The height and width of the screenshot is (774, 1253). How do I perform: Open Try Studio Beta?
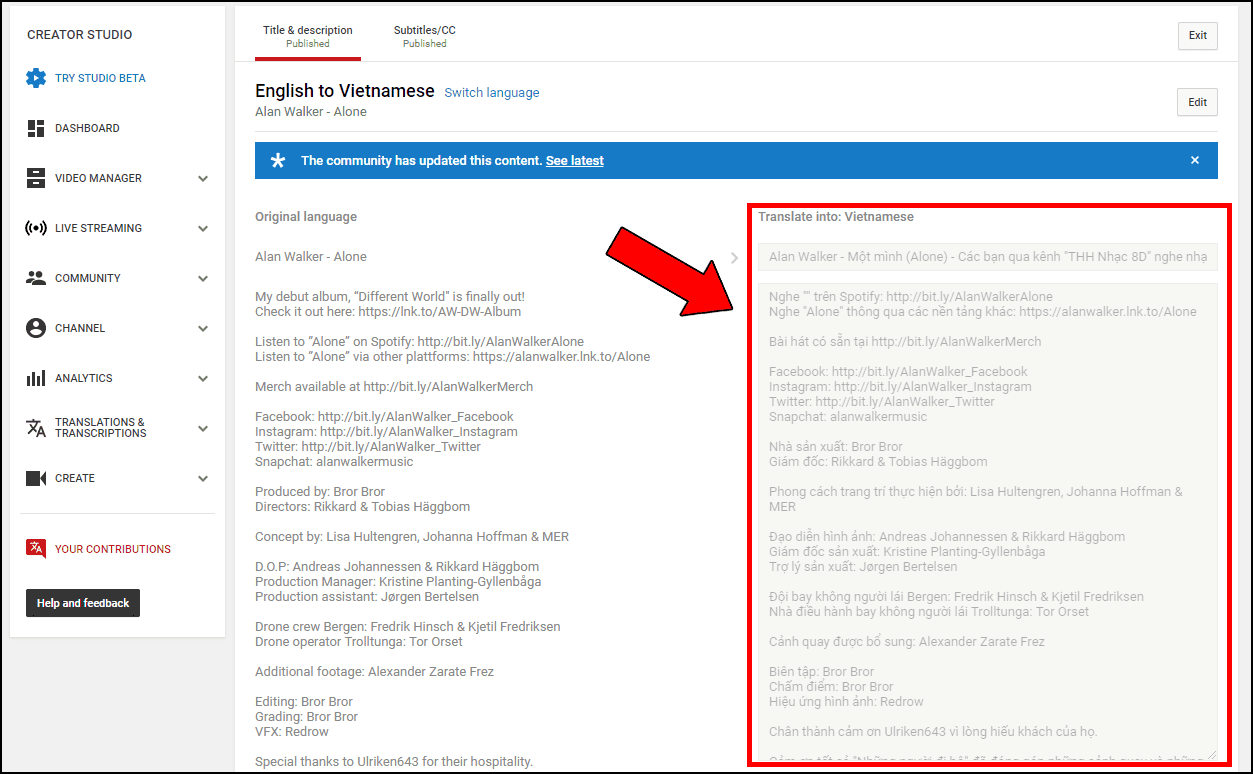click(x=100, y=78)
